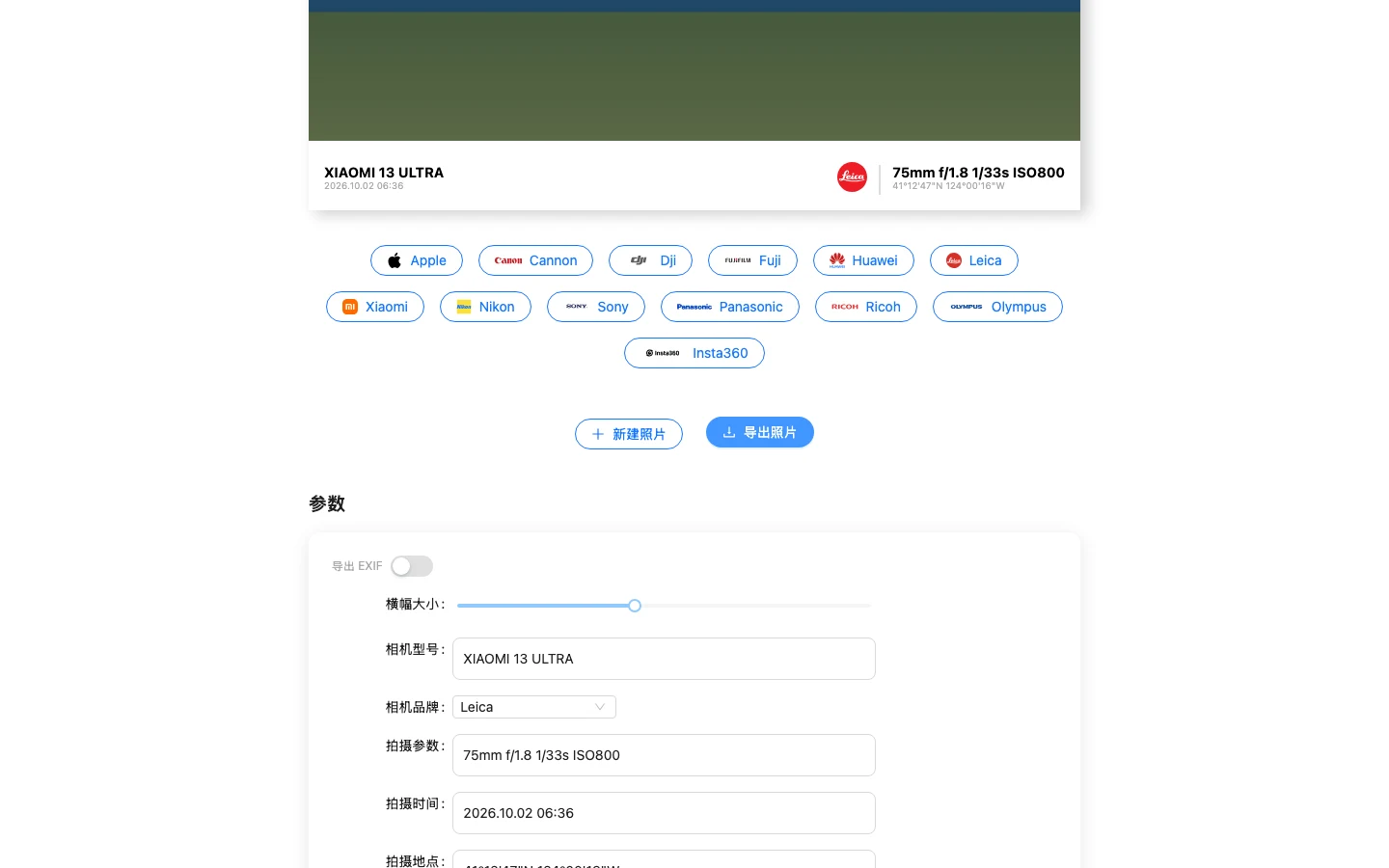Click the download icon on 导出照片
The width and height of the screenshot is (1389, 868).
coord(729,432)
